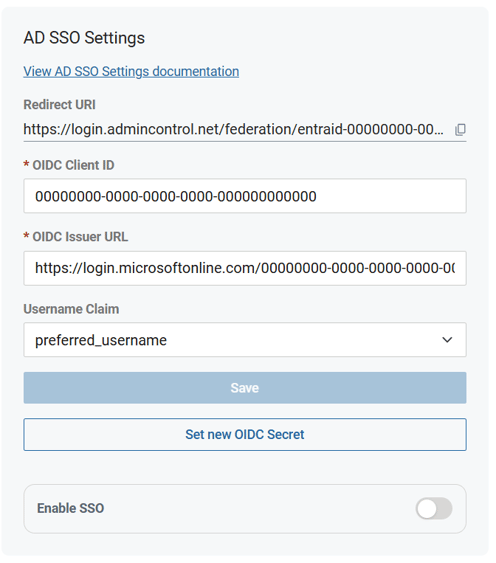Click the AD SSO Settings heading
Viewport: 496px width, 563px height.
(x=84, y=38)
